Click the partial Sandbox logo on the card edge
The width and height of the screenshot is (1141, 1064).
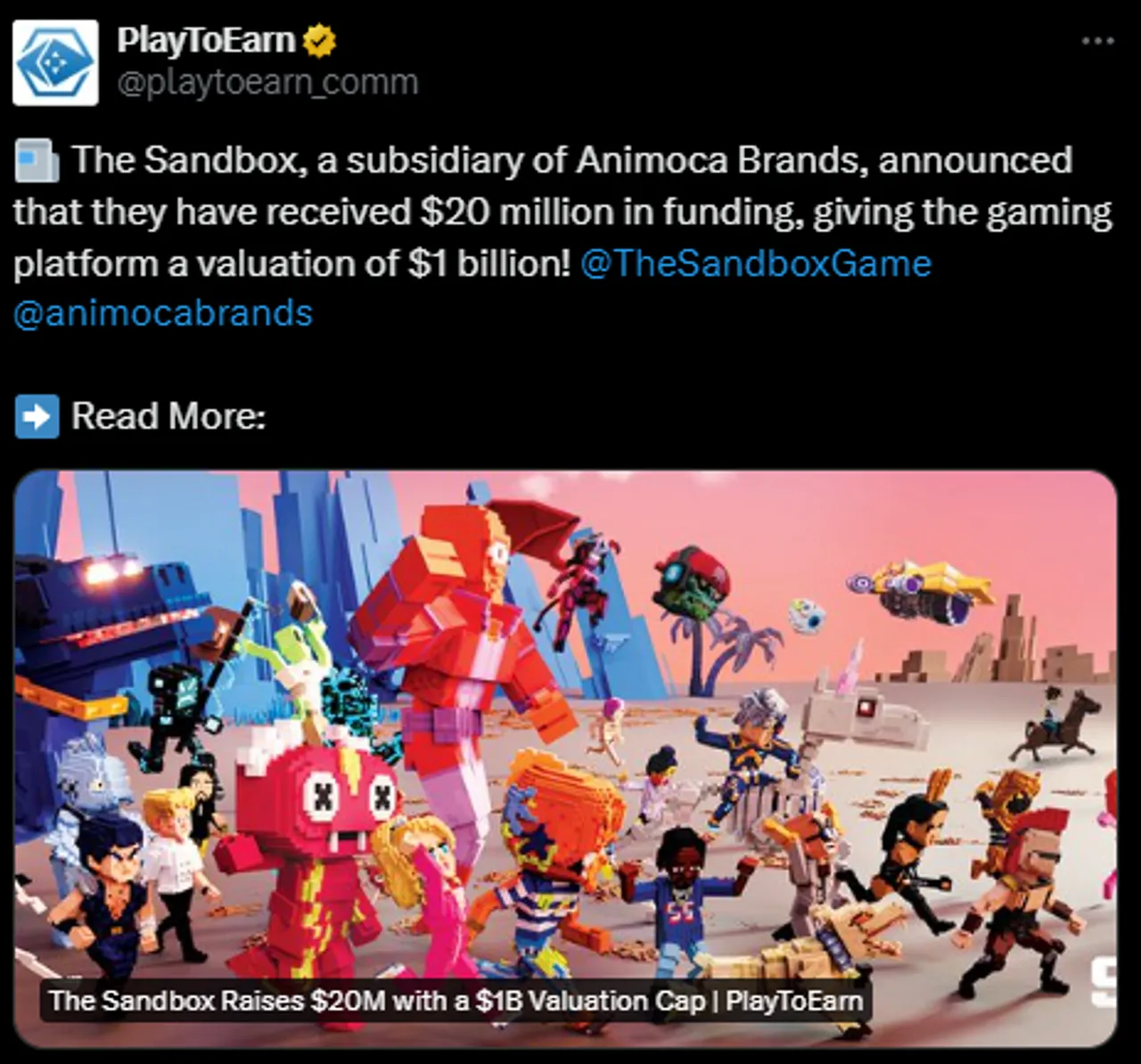[x=1105, y=983]
